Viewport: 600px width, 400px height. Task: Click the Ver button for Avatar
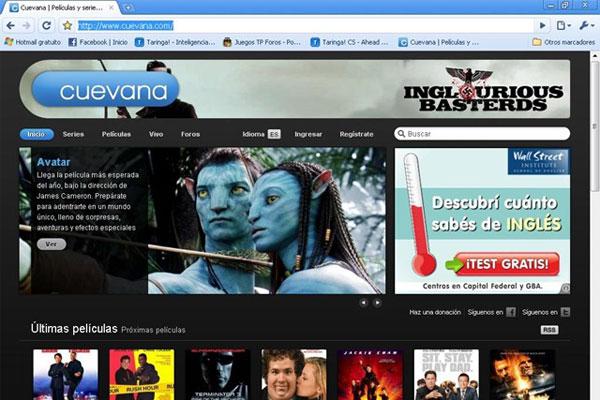click(51, 244)
